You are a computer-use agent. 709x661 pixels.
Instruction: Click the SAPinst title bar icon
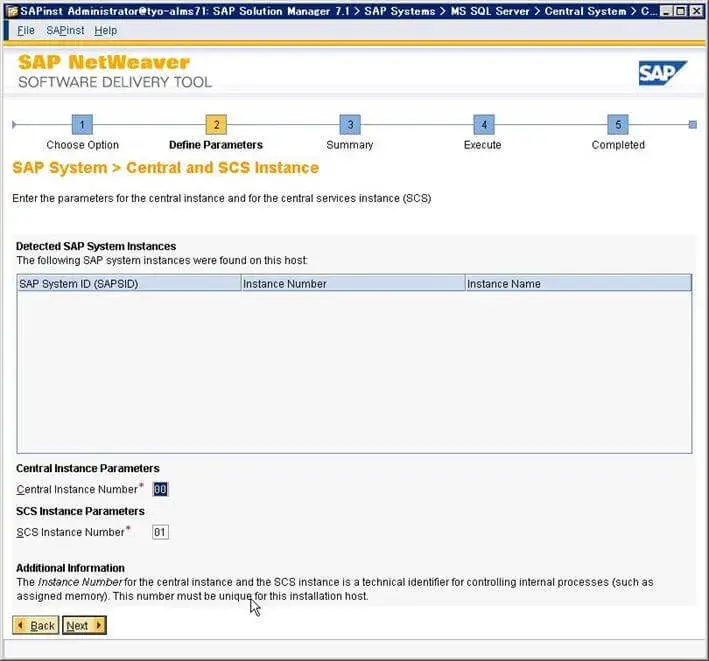coord(12,11)
